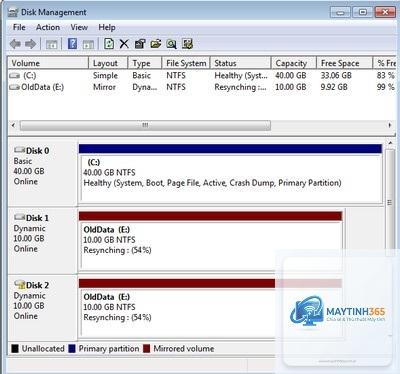400x374 pixels.
Task: Click the 'Healthy (Syst...' status cell
Action: (241, 76)
